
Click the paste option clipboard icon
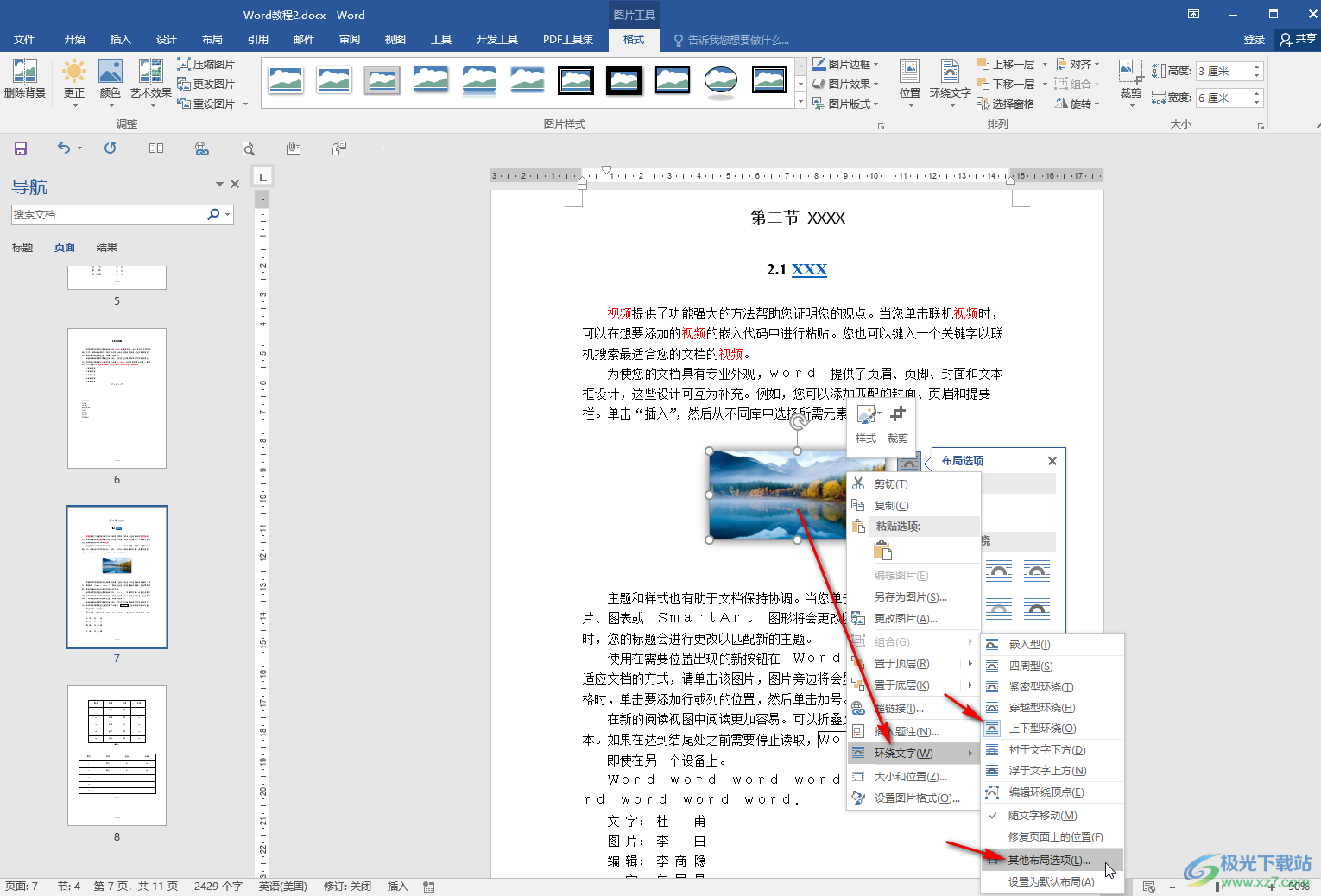pos(882,551)
